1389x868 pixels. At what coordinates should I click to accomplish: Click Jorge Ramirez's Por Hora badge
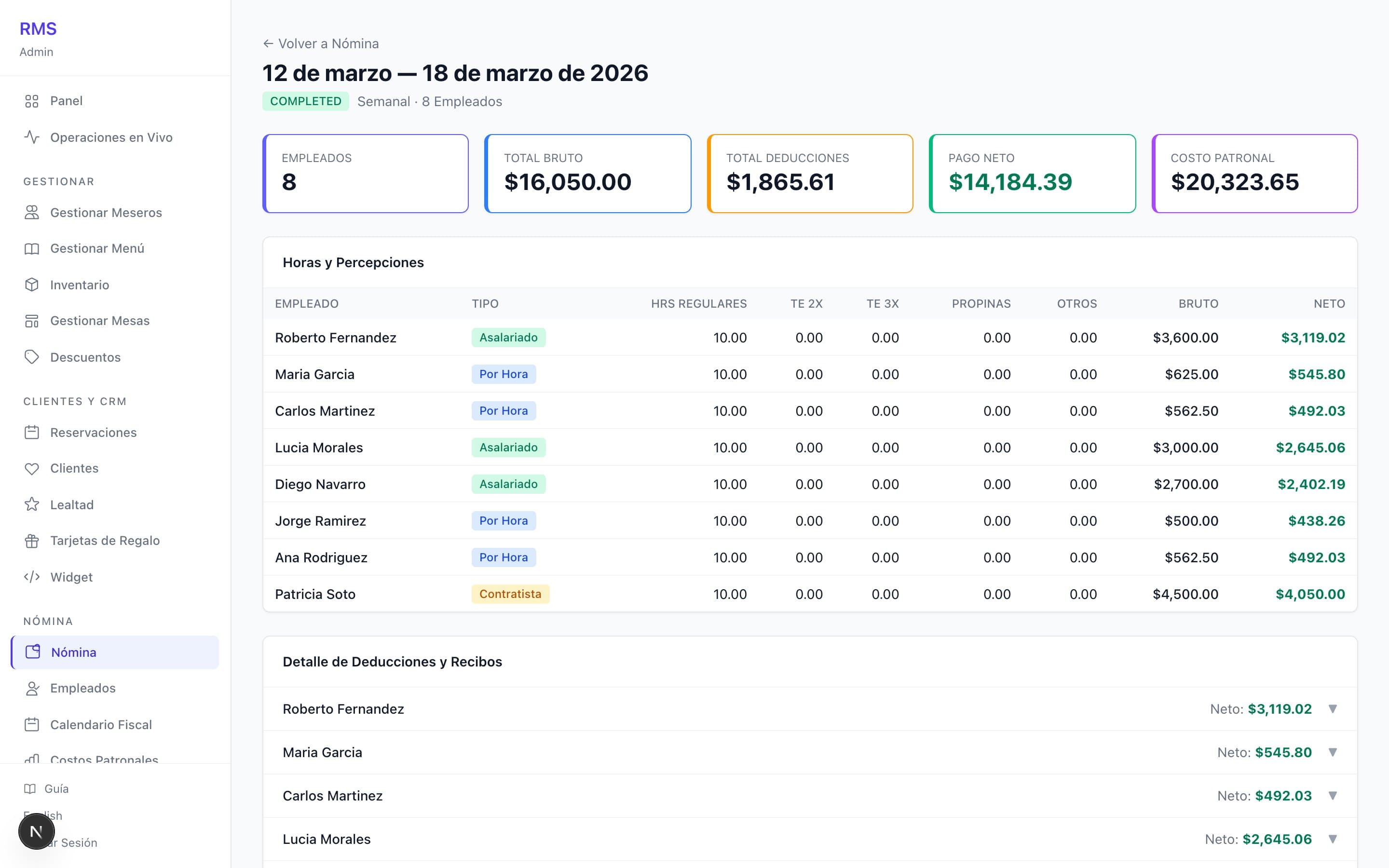504,521
